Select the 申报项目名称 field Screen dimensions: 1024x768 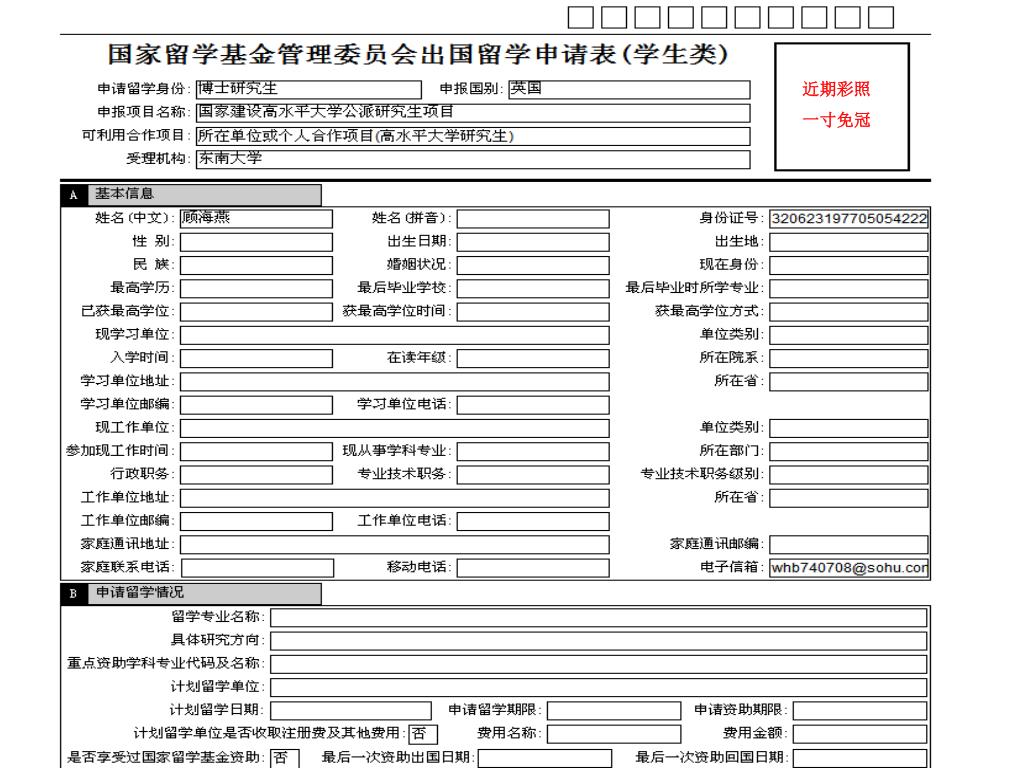[x=471, y=113]
